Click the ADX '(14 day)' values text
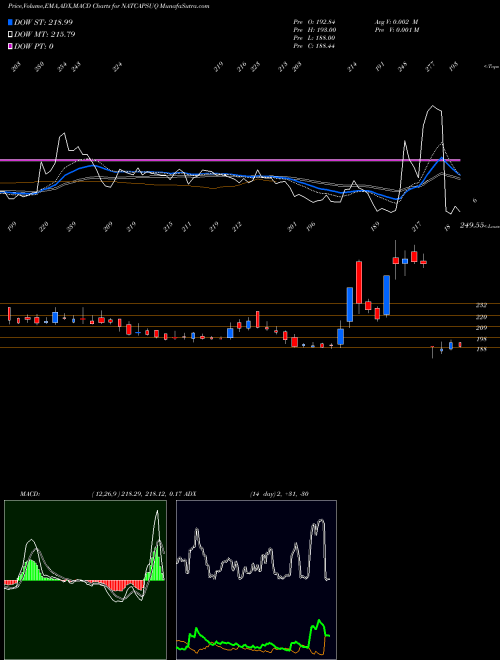Viewport: 500px width, 660px height. coord(279,494)
